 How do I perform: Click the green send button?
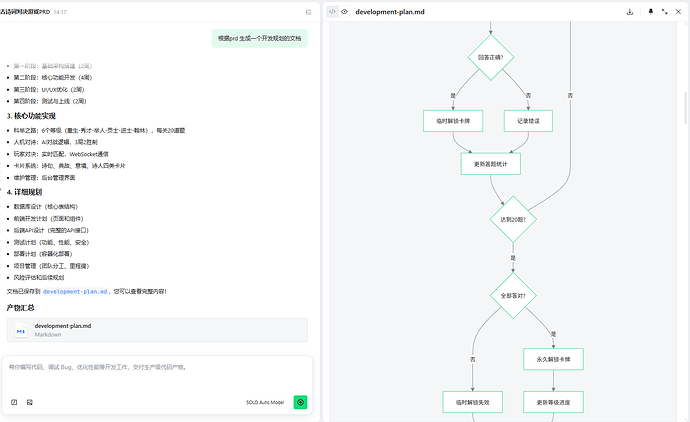coord(300,402)
